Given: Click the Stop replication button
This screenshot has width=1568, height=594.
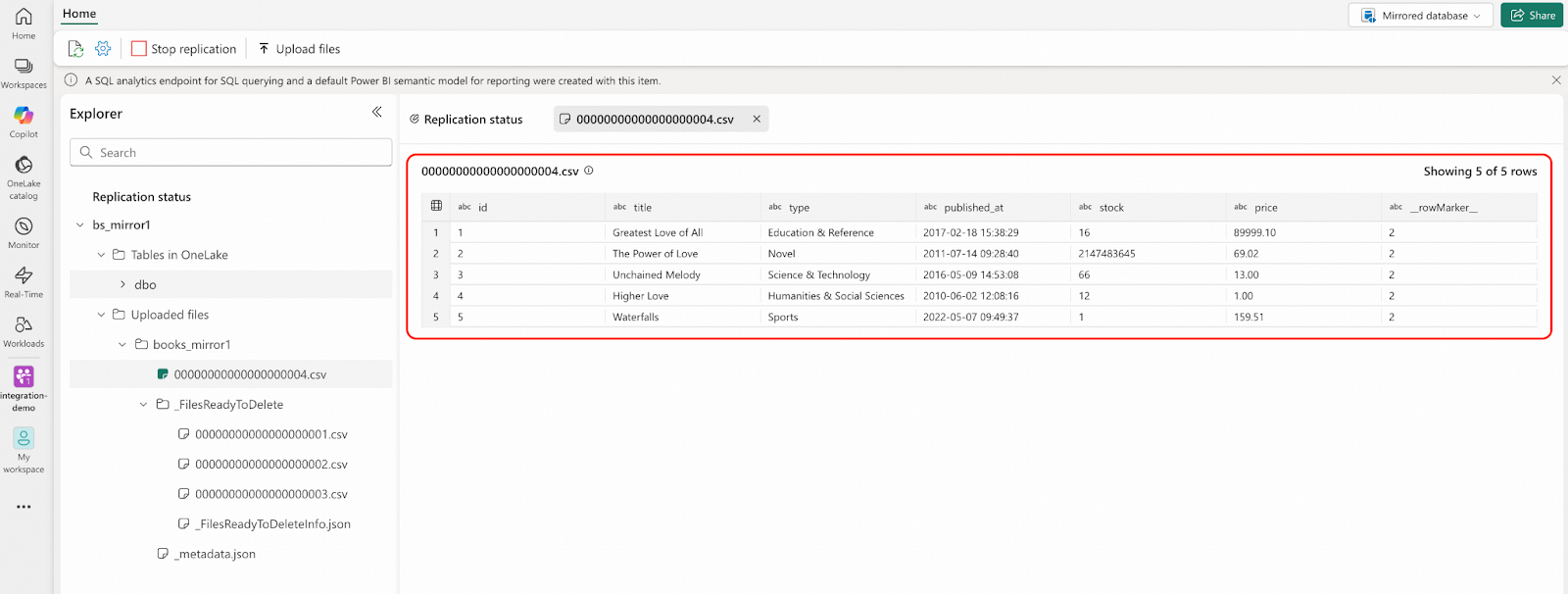Looking at the screenshot, I should click(x=184, y=49).
